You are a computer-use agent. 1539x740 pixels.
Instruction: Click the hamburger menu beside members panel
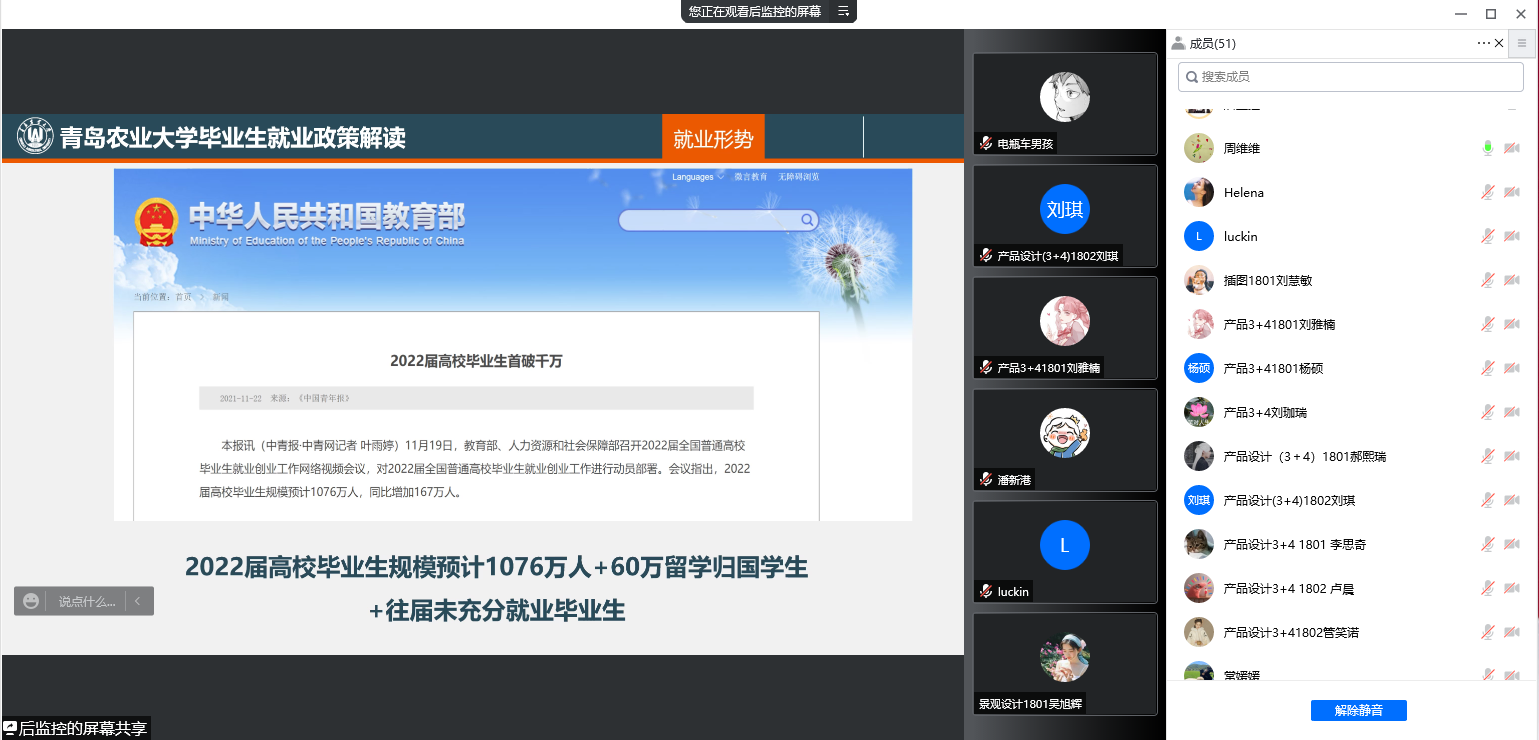click(1522, 43)
